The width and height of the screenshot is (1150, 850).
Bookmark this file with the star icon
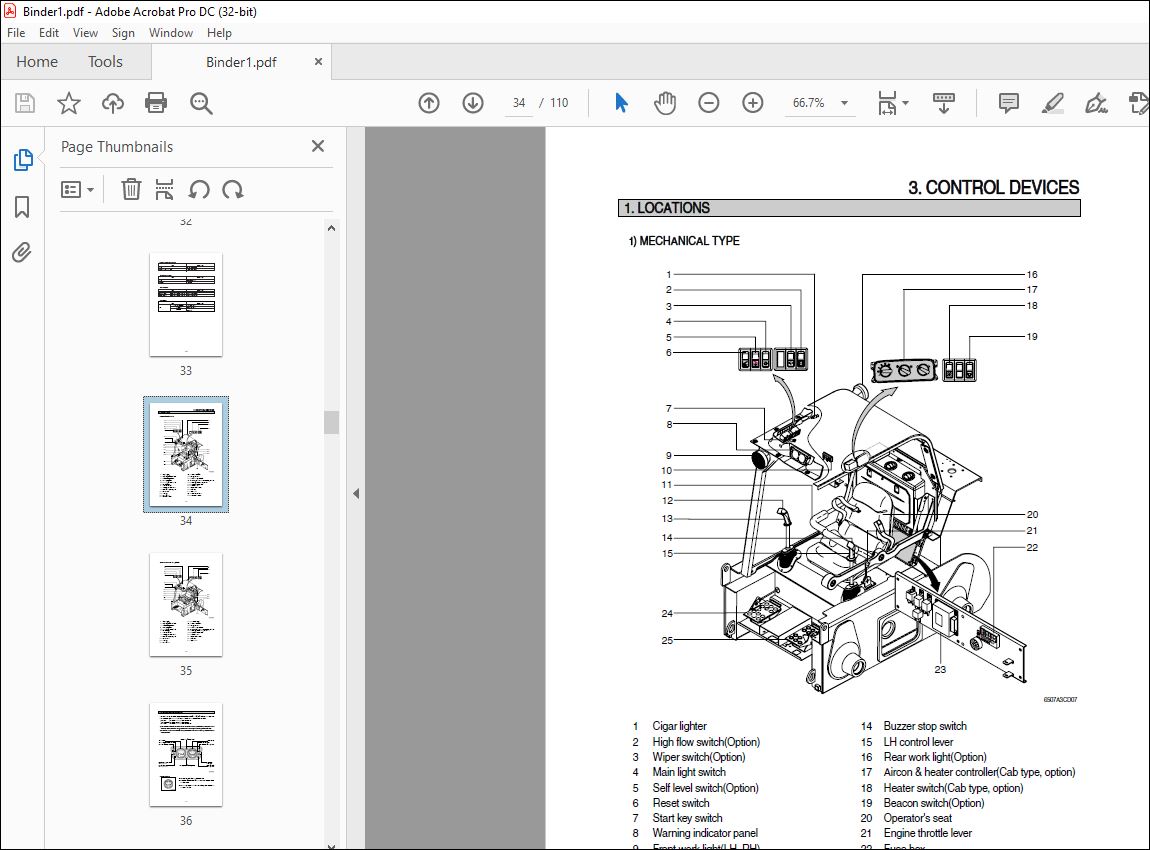point(68,103)
